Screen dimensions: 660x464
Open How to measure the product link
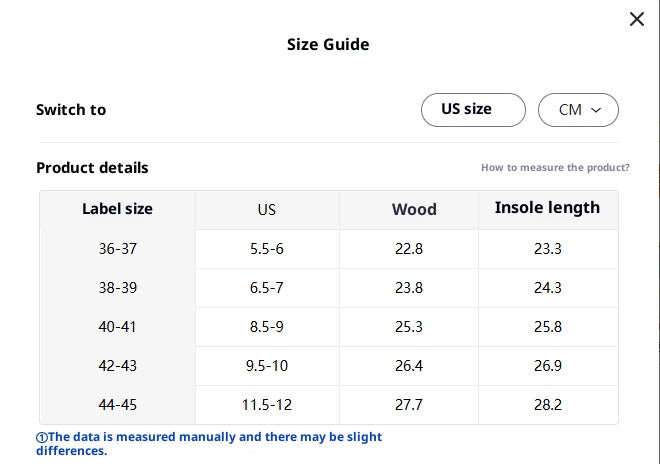click(x=555, y=168)
